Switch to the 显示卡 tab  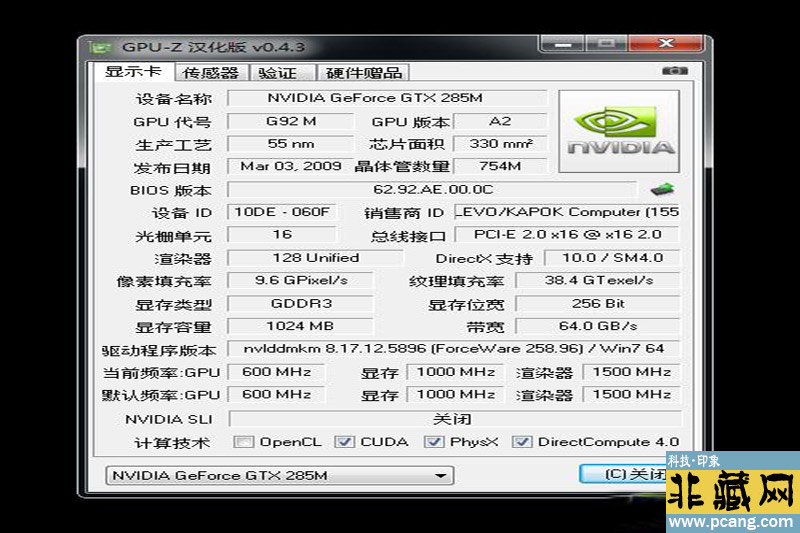coord(134,71)
